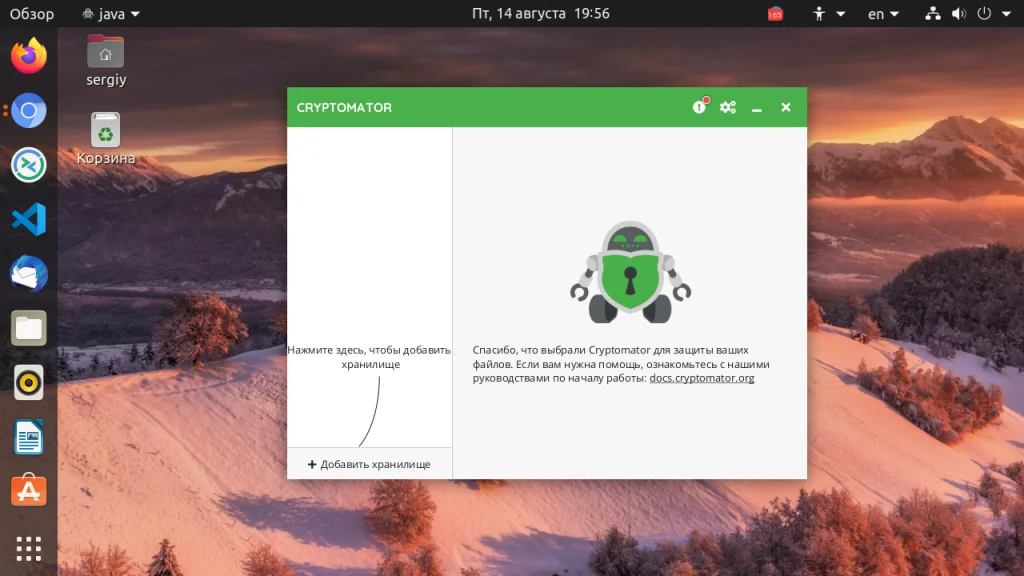Click red tray indicator icon

pyautogui.click(x=775, y=14)
